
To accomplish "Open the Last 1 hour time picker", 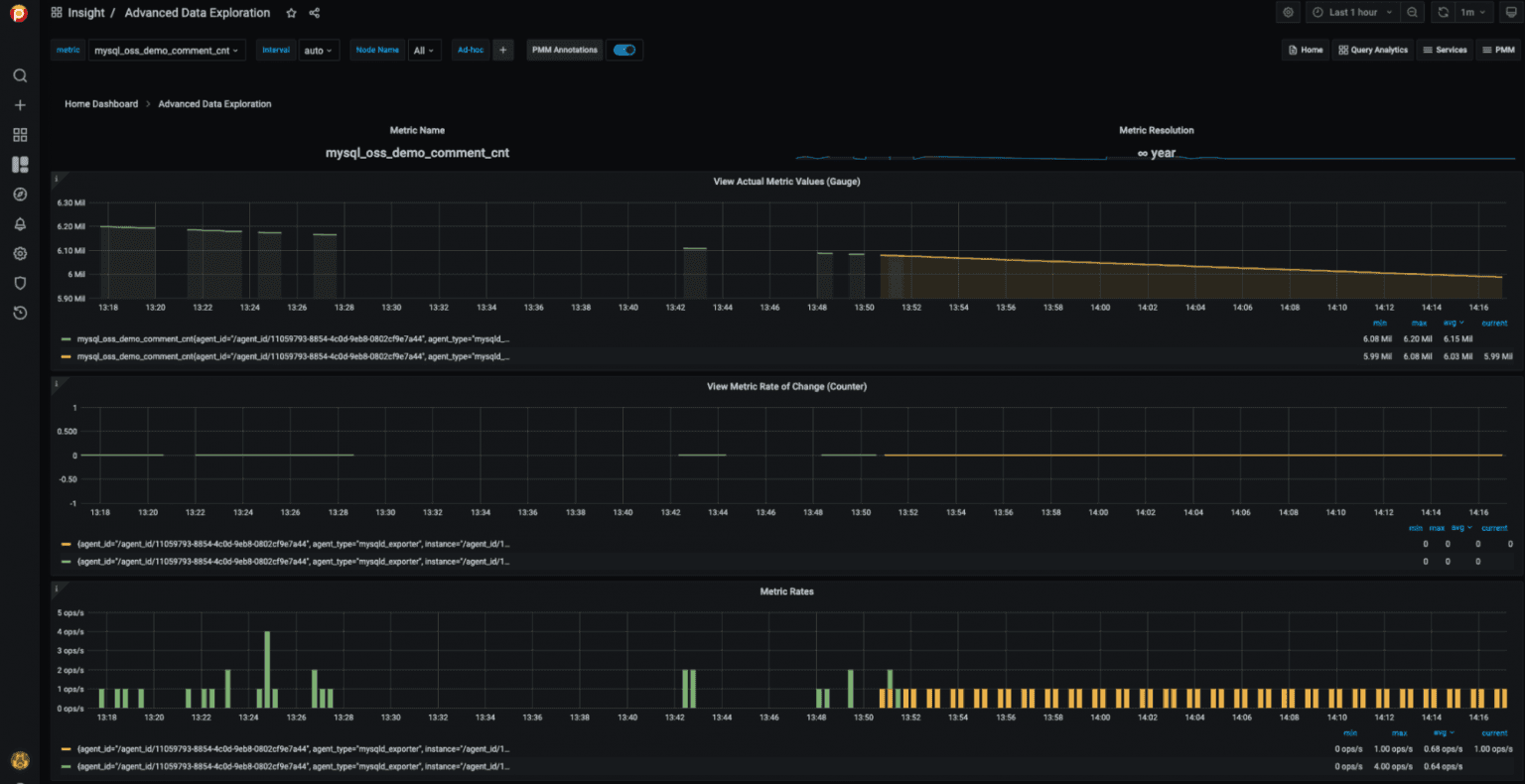I will click(x=1352, y=13).
